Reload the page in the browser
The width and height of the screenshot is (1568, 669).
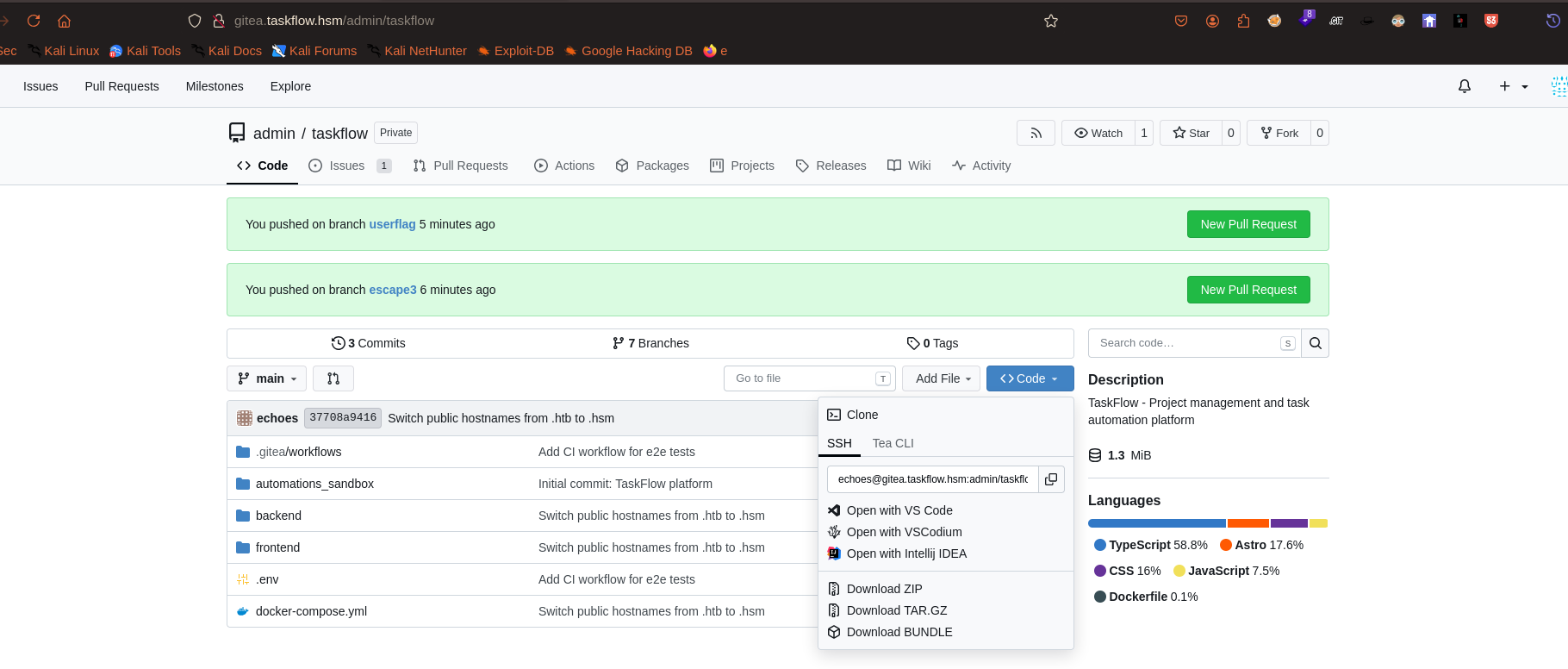click(x=34, y=21)
